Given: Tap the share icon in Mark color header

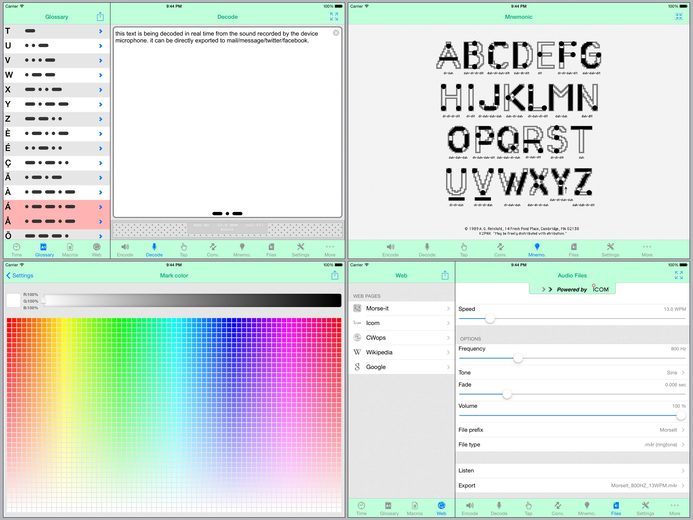Looking at the screenshot, I should pos(335,275).
